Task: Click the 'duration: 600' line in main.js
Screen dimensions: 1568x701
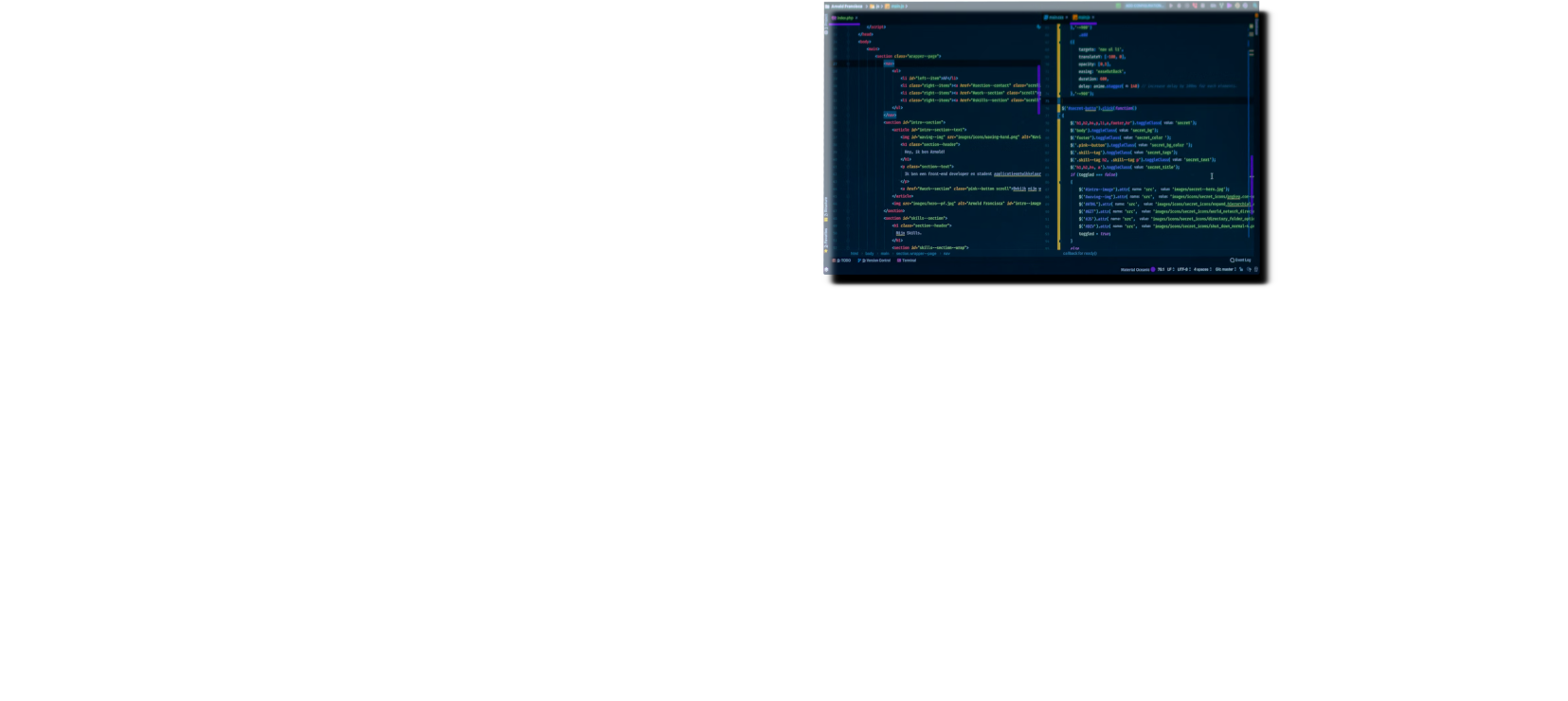Action: [x=1094, y=80]
